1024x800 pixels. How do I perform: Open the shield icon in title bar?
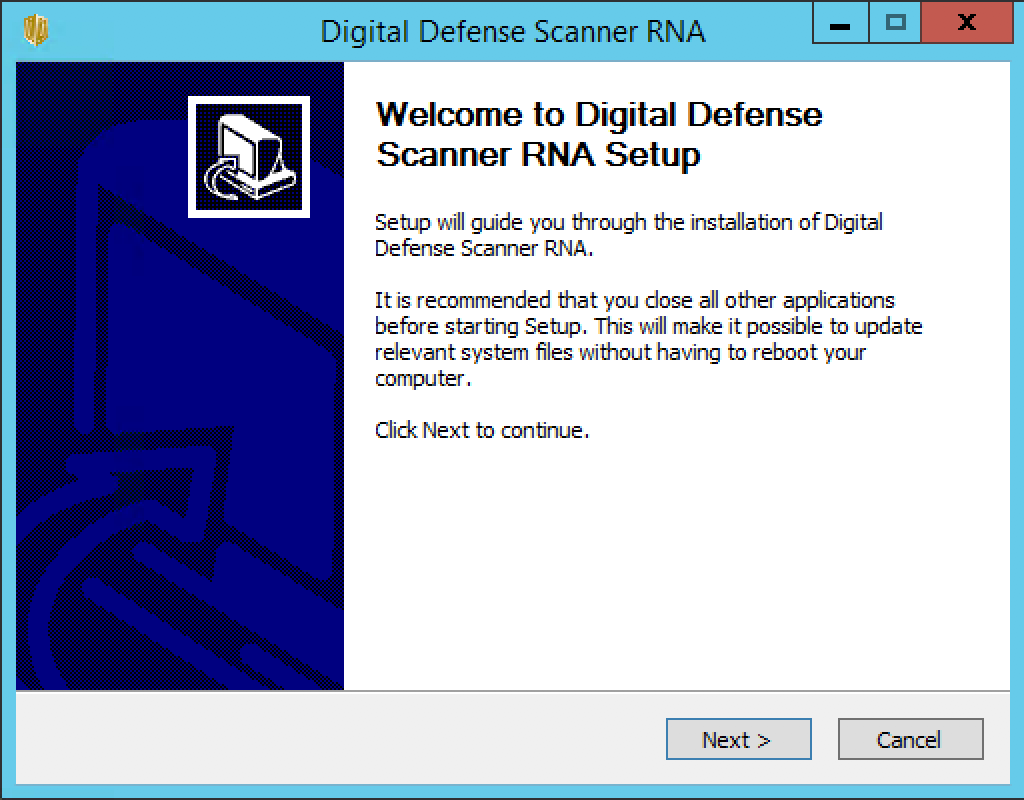click(36, 30)
